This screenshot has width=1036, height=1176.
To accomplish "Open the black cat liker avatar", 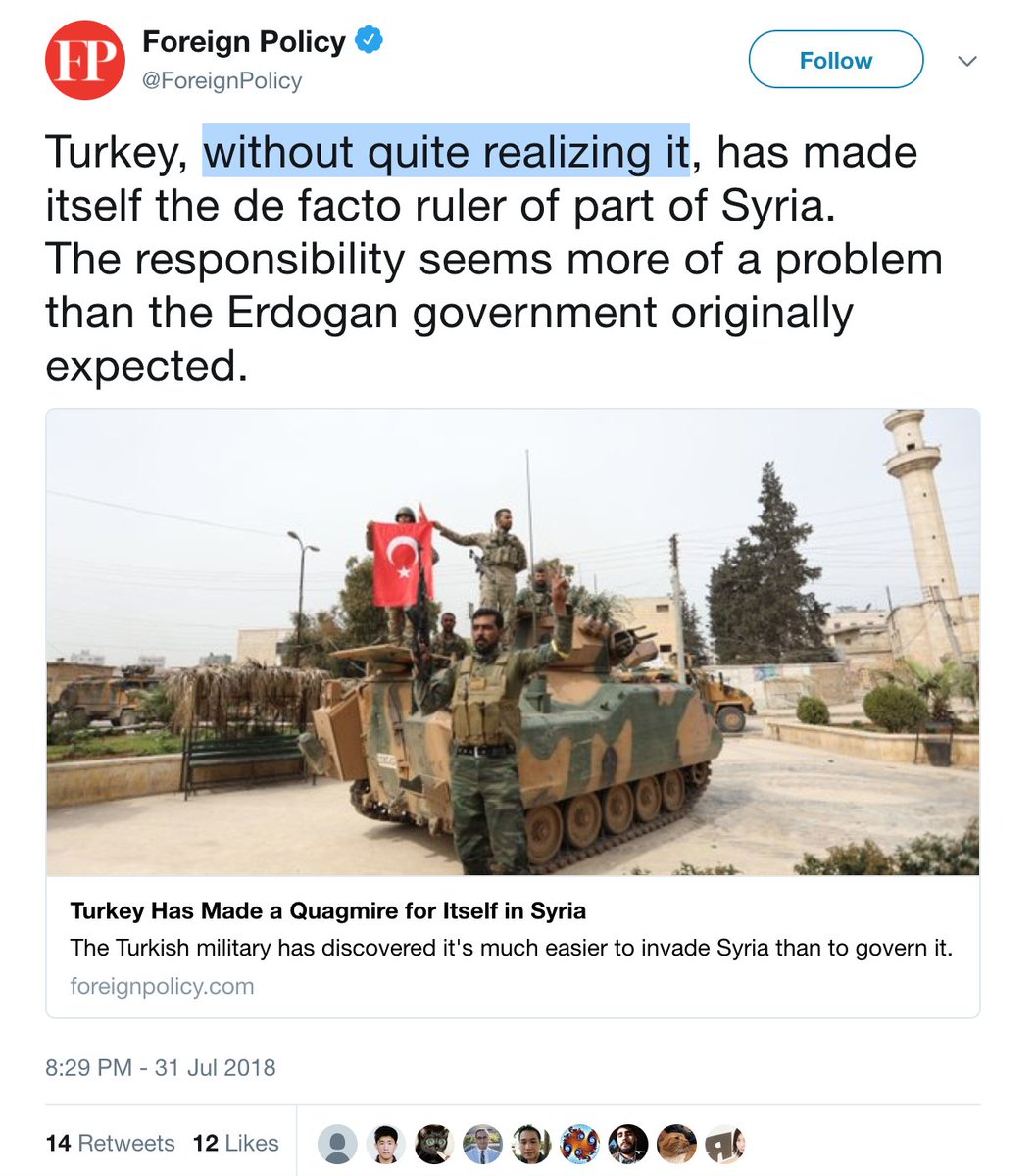I will [433, 1143].
